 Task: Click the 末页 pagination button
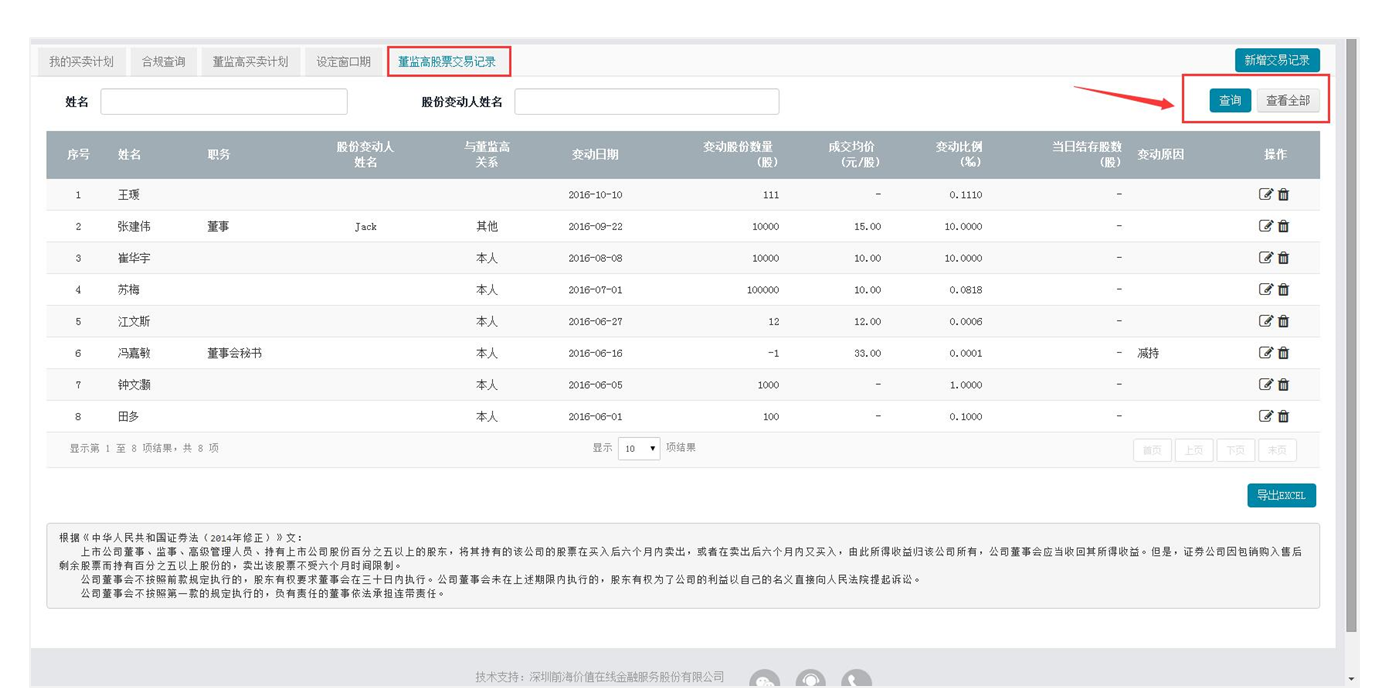pos(1277,450)
